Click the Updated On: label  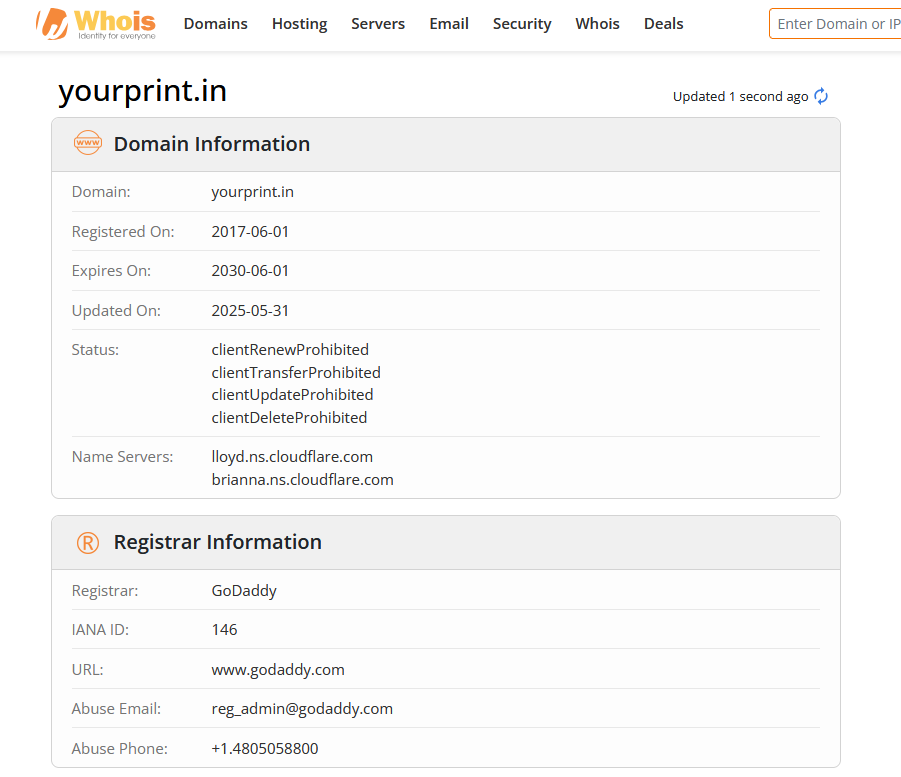pyautogui.click(x=116, y=310)
